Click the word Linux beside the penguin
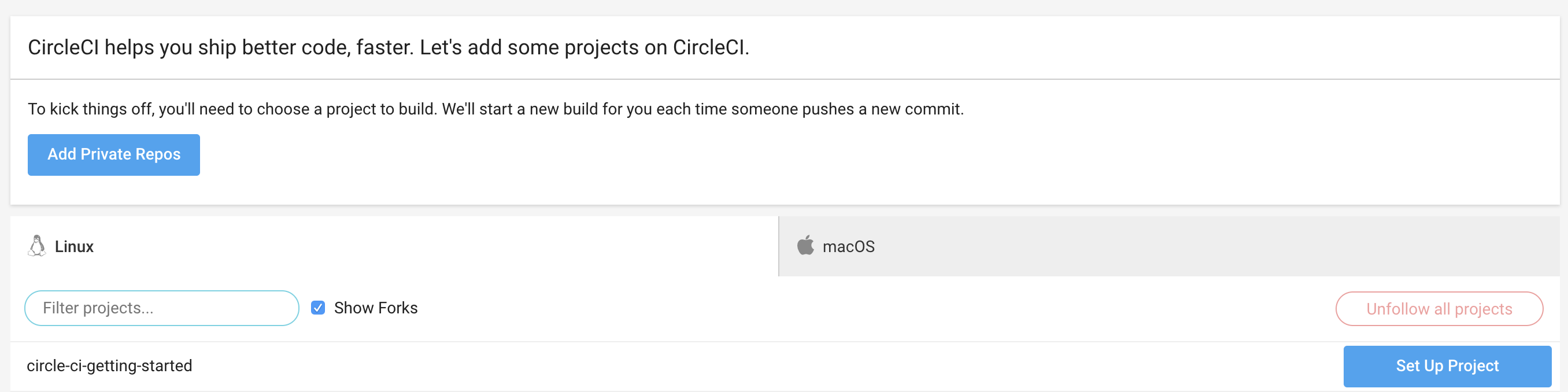Screen dimensions: 1568x392 74,246
